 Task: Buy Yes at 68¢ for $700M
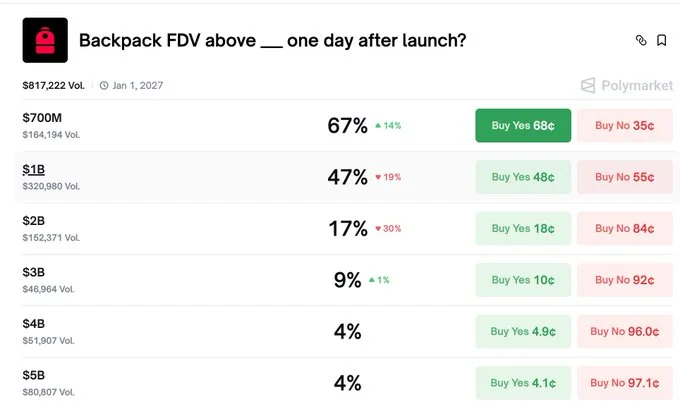tap(523, 125)
